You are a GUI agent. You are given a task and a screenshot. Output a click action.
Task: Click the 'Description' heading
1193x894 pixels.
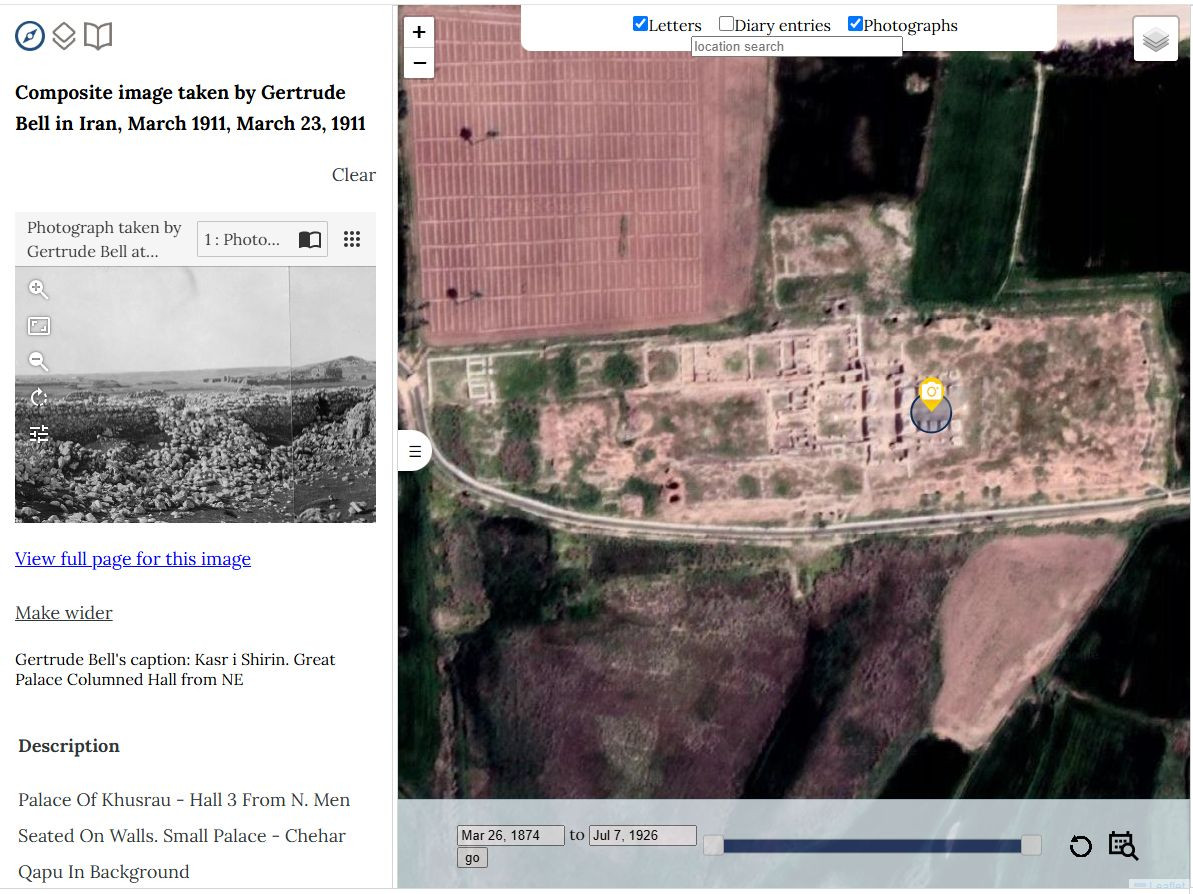click(69, 746)
